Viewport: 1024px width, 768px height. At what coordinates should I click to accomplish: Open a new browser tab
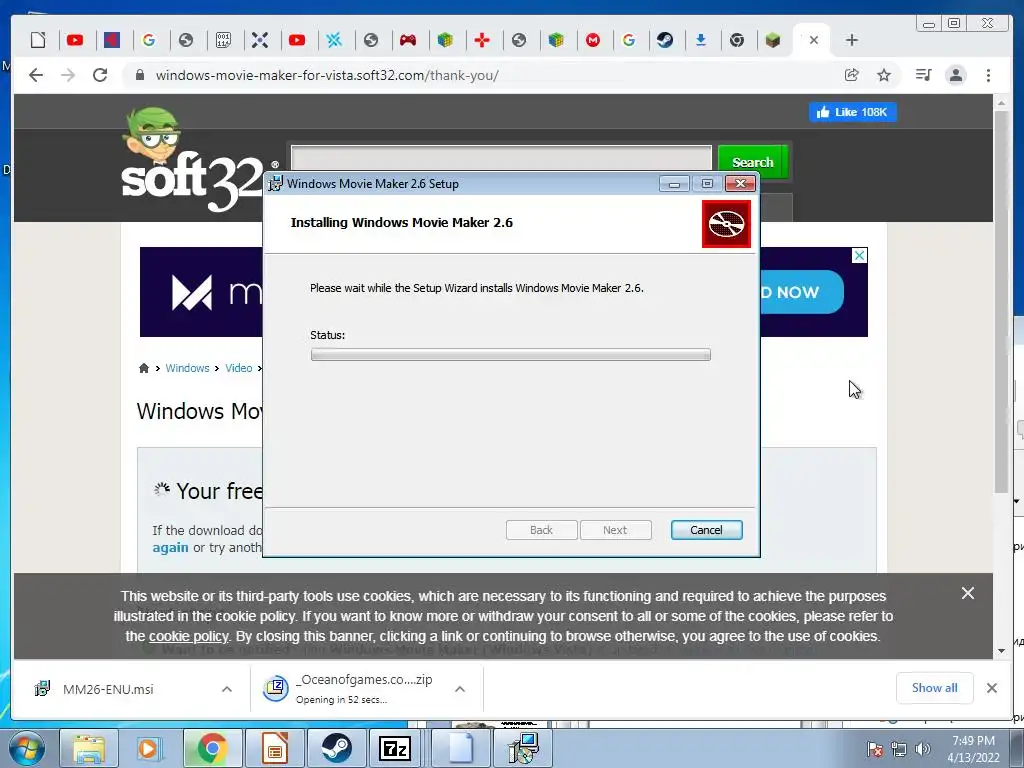(x=851, y=40)
